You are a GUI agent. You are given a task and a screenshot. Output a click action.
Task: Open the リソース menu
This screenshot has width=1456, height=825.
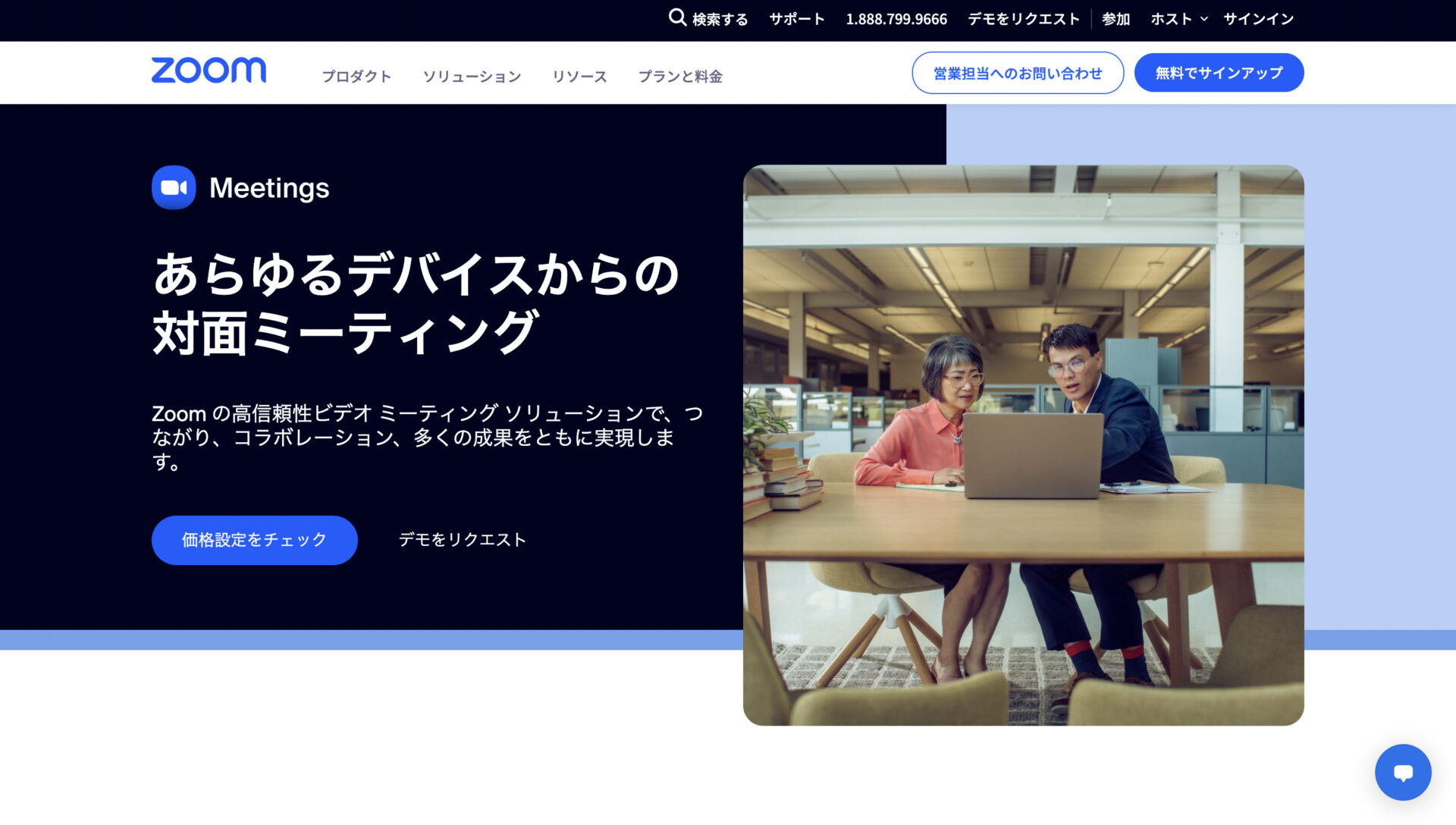pos(579,76)
